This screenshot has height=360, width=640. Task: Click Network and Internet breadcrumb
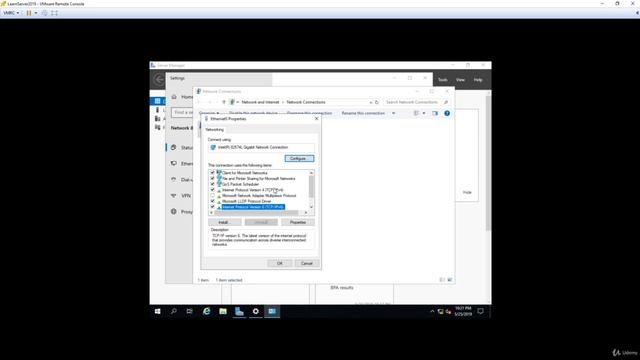[x=260, y=102]
